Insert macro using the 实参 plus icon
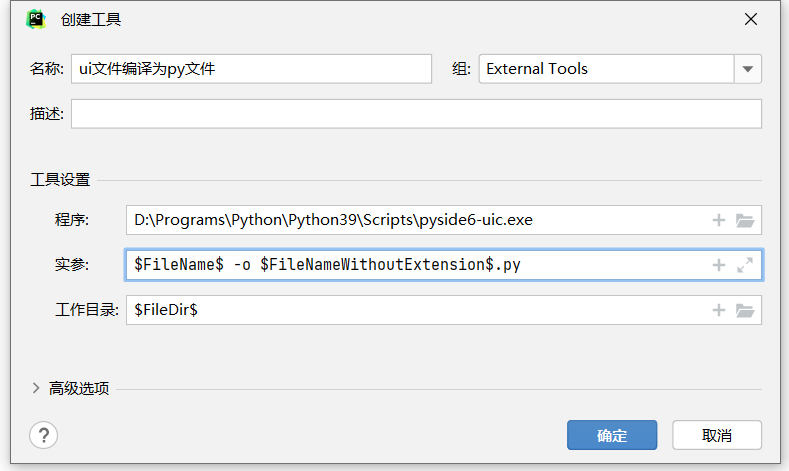This screenshot has height=471, width=789. (x=718, y=265)
